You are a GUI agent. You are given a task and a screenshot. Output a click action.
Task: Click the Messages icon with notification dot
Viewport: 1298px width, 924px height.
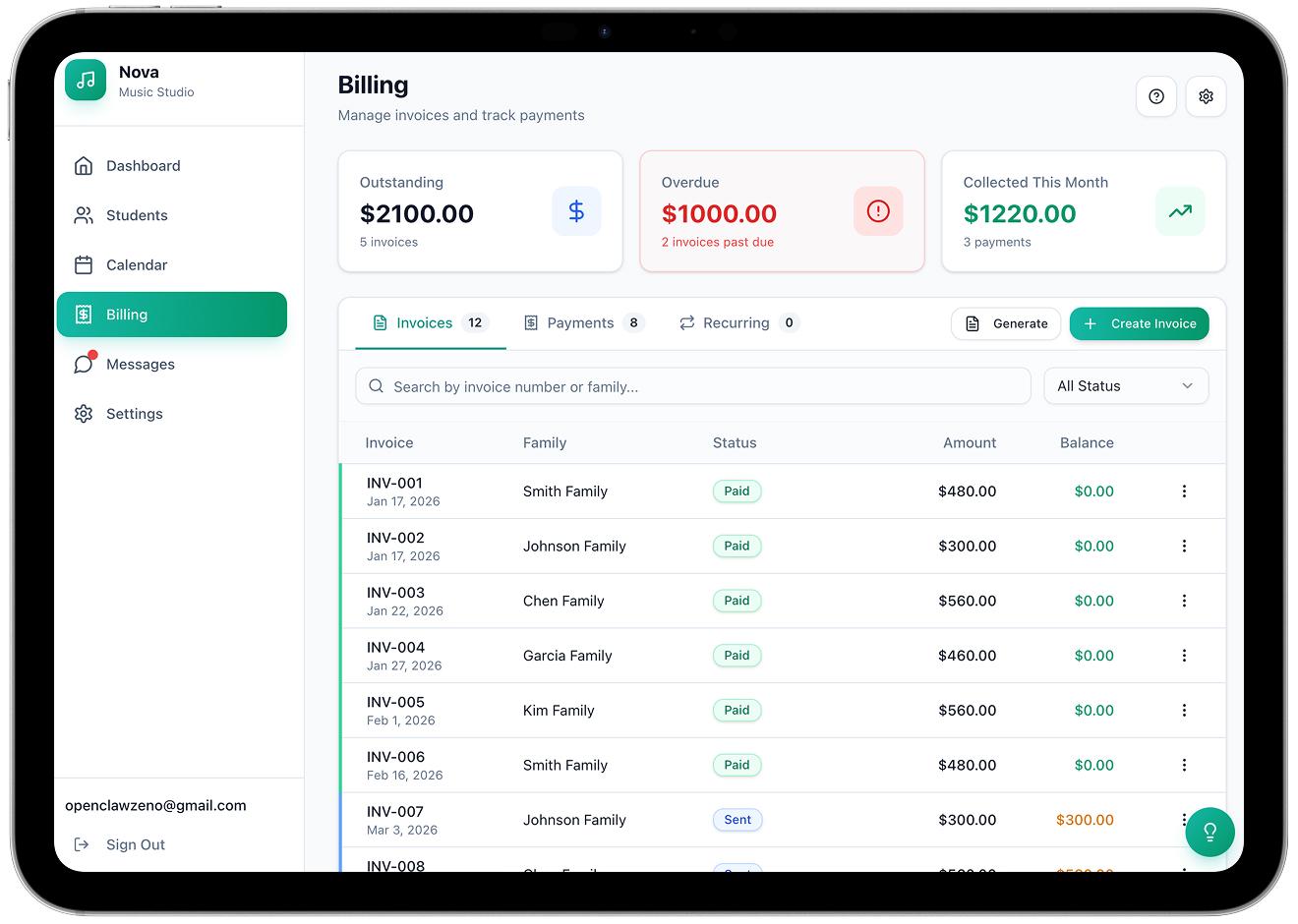(x=85, y=364)
